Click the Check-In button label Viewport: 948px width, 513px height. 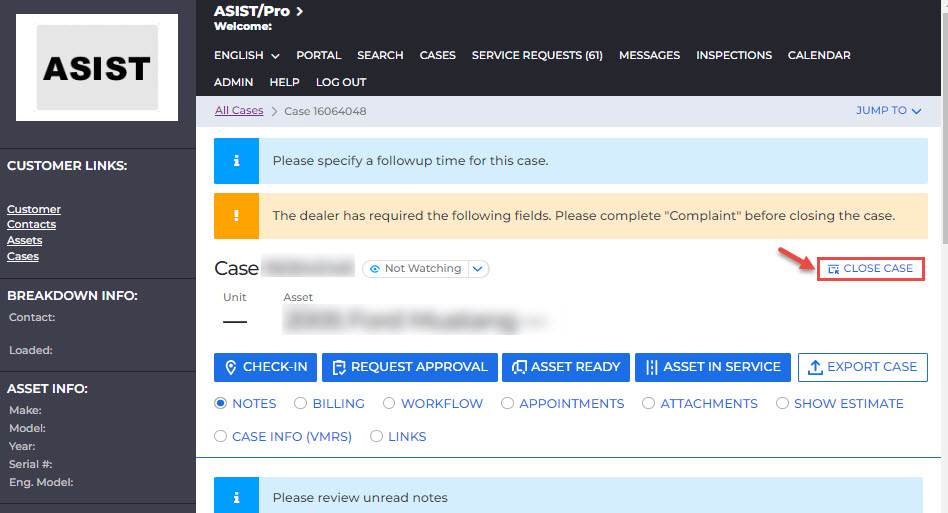point(275,367)
